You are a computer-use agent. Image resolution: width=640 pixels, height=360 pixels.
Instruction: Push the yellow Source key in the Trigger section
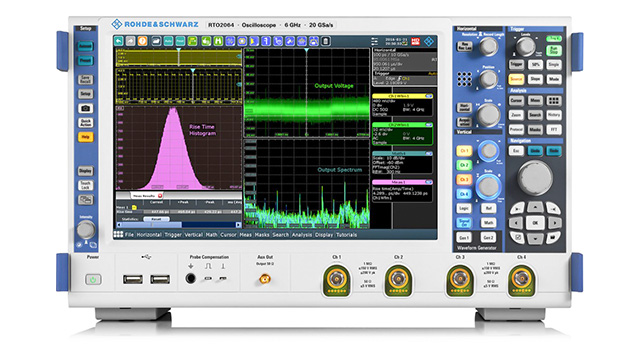(516, 79)
